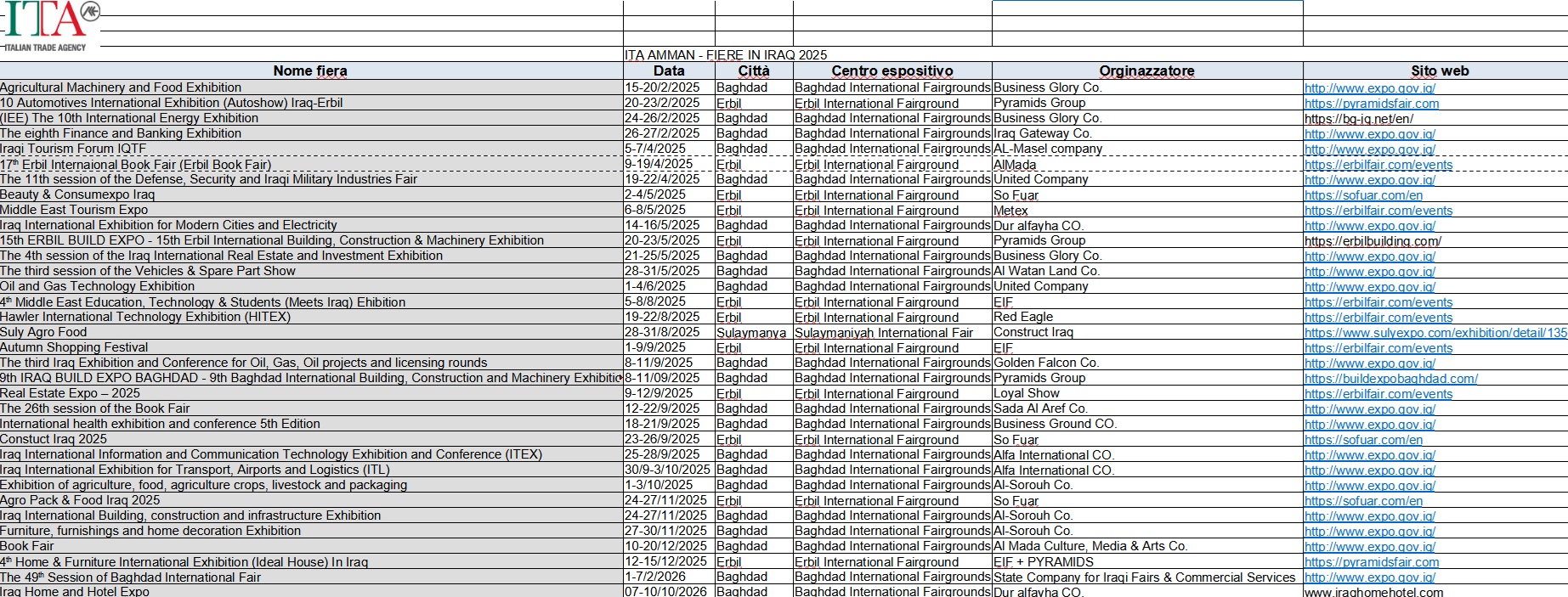Select the "Business Ground CO." organizer cell
This screenshot has height=597, width=1568.
coord(1147,424)
